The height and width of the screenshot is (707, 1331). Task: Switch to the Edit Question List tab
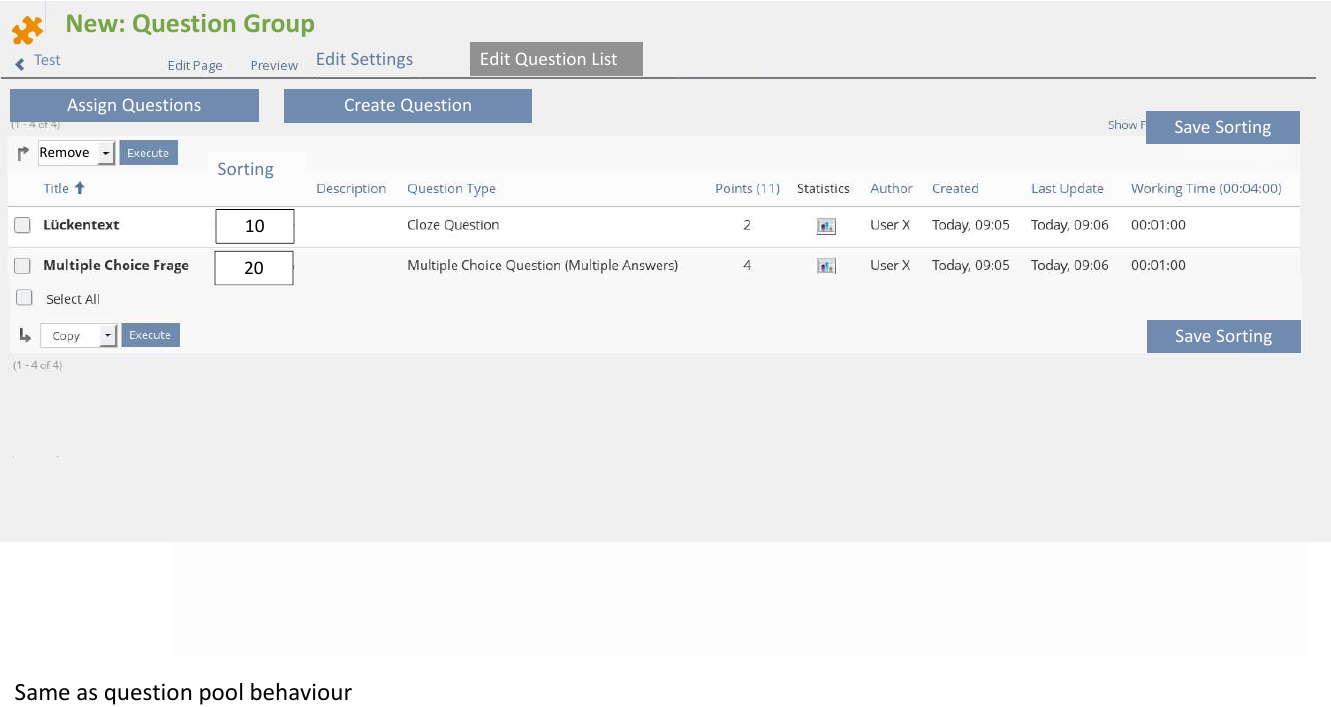tap(555, 59)
